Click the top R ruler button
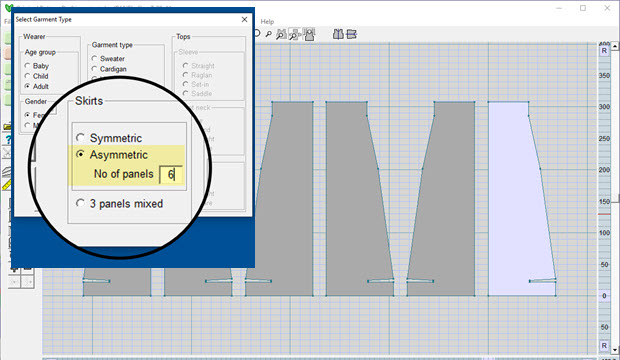 (x=604, y=51)
